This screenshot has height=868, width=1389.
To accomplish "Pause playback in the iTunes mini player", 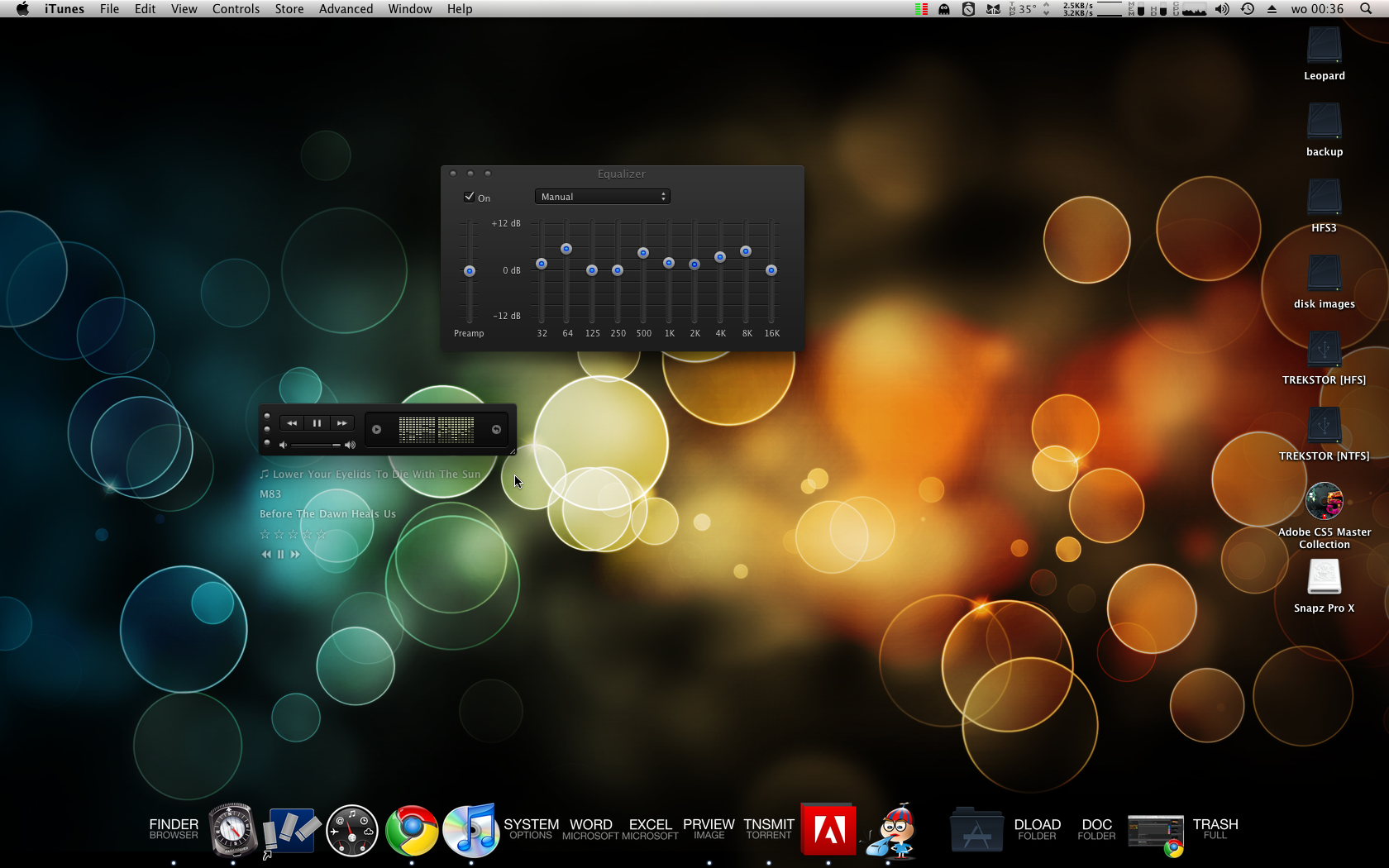I will tap(317, 423).
